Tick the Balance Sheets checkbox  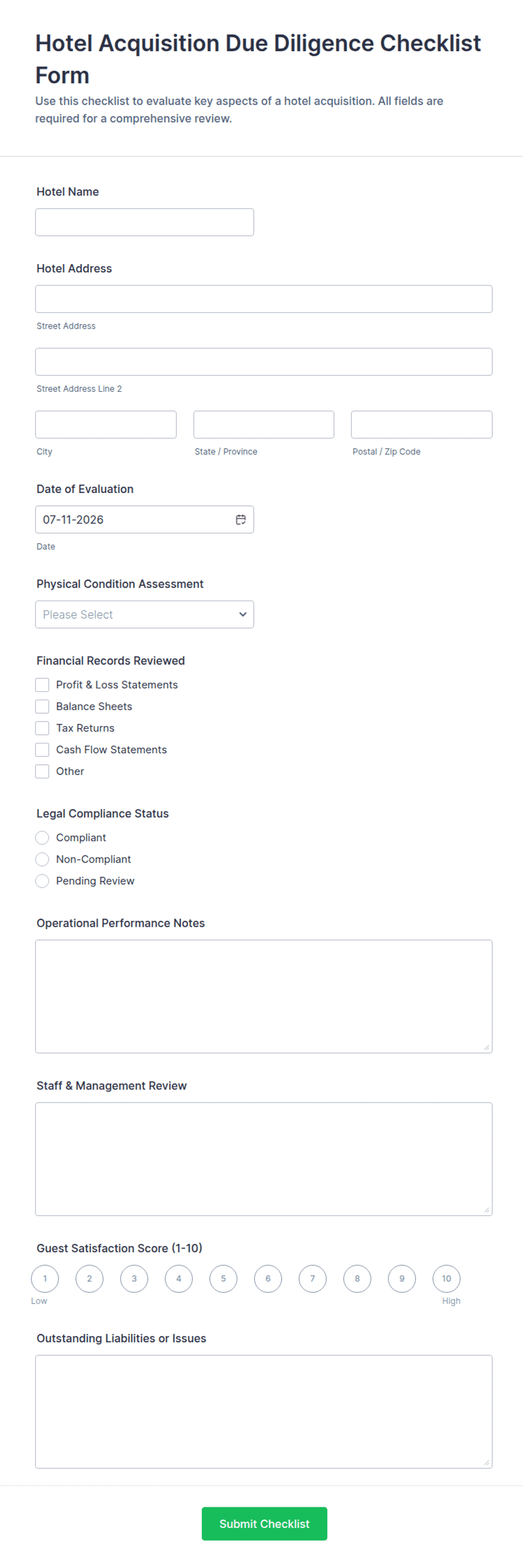(42, 706)
